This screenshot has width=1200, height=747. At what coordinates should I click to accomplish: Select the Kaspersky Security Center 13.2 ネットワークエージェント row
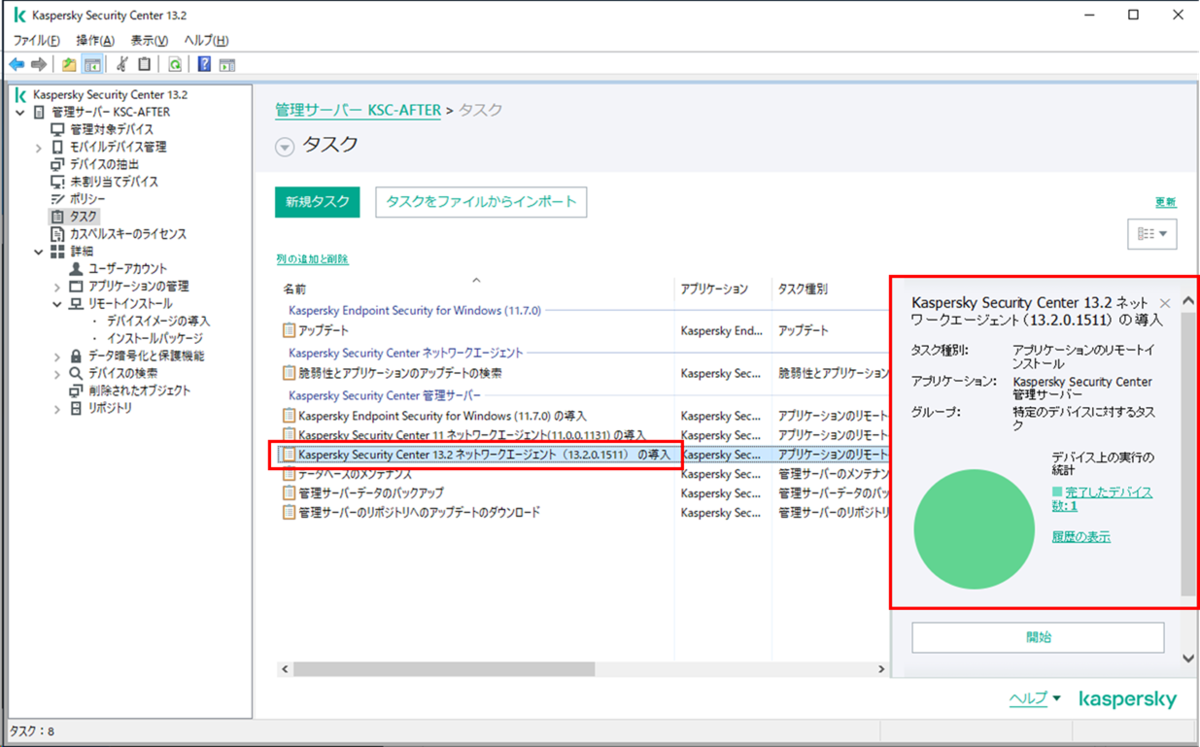point(582,454)
